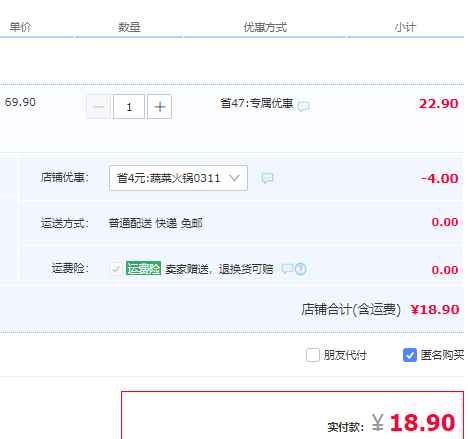This screenshot has width=468, height=439.
Task: Click the 省47:专属优惠 text
Action: 257,103
